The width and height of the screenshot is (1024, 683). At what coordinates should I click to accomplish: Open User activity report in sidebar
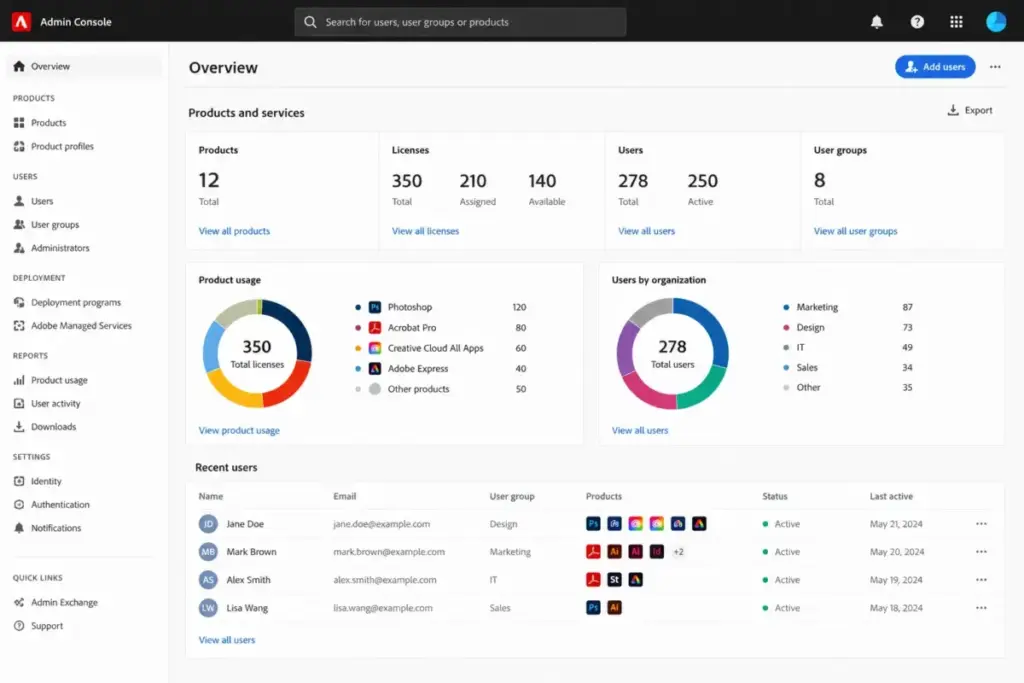click(56, 404)
